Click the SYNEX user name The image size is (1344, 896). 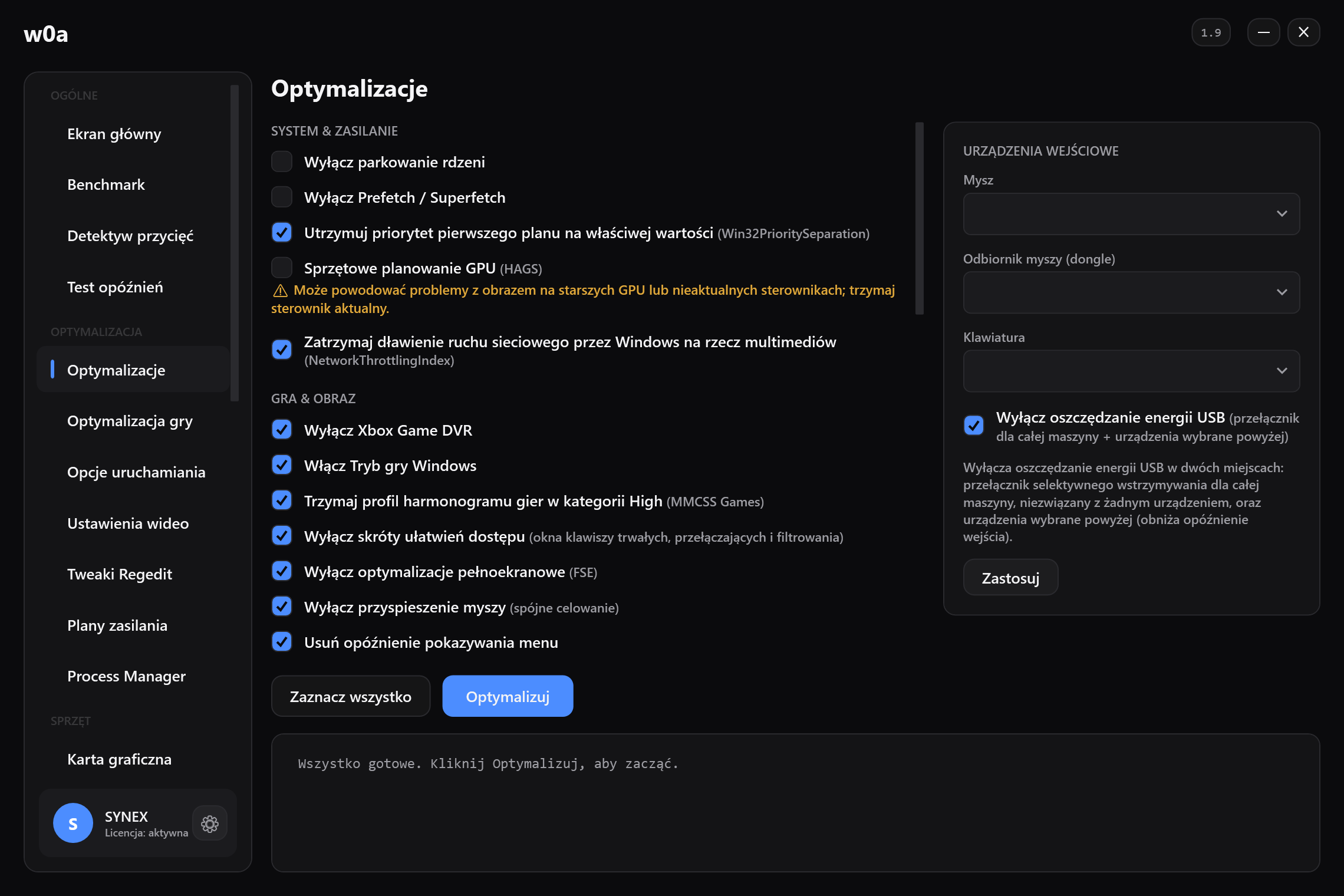pyautogui.click(x=126, y=816)
